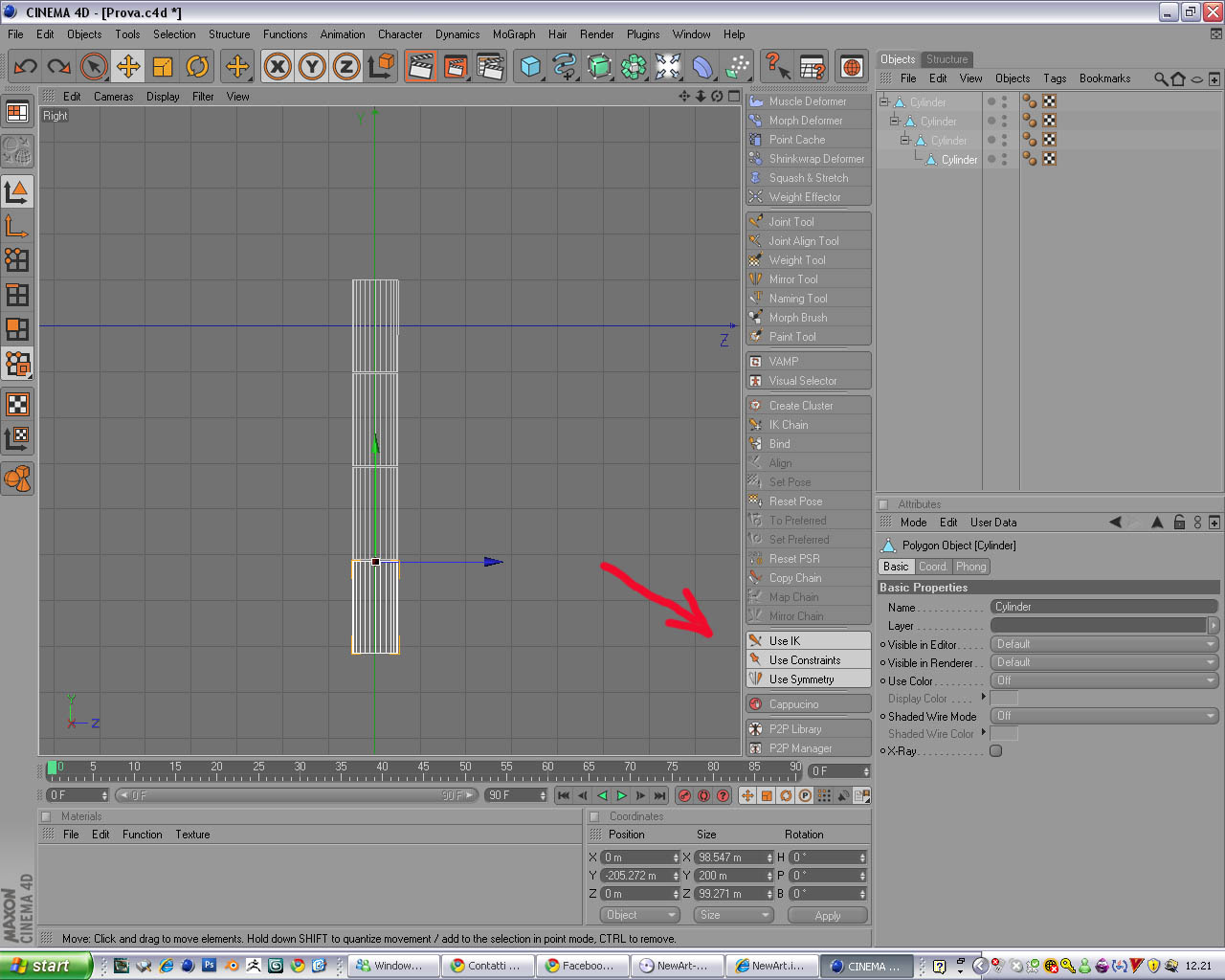Open the Render Settings icon
Viewport: 1225px width, 980px height.
[490, 66]
